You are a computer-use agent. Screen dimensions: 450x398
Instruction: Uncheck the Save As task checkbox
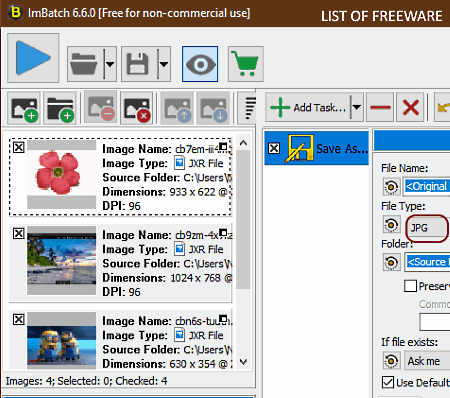[x=274, y=148]
